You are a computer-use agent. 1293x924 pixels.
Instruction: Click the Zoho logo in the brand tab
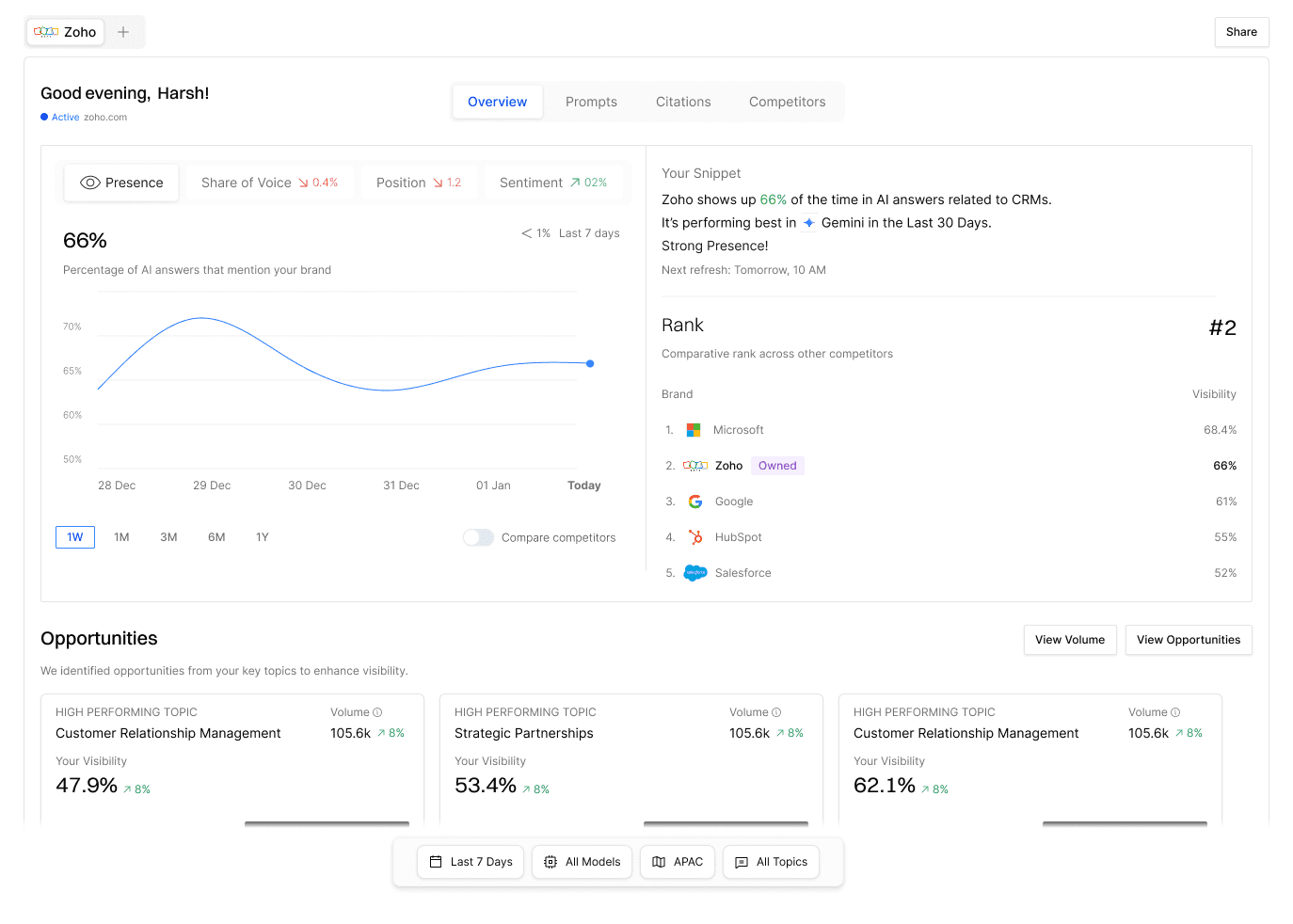tap(46, 32)
